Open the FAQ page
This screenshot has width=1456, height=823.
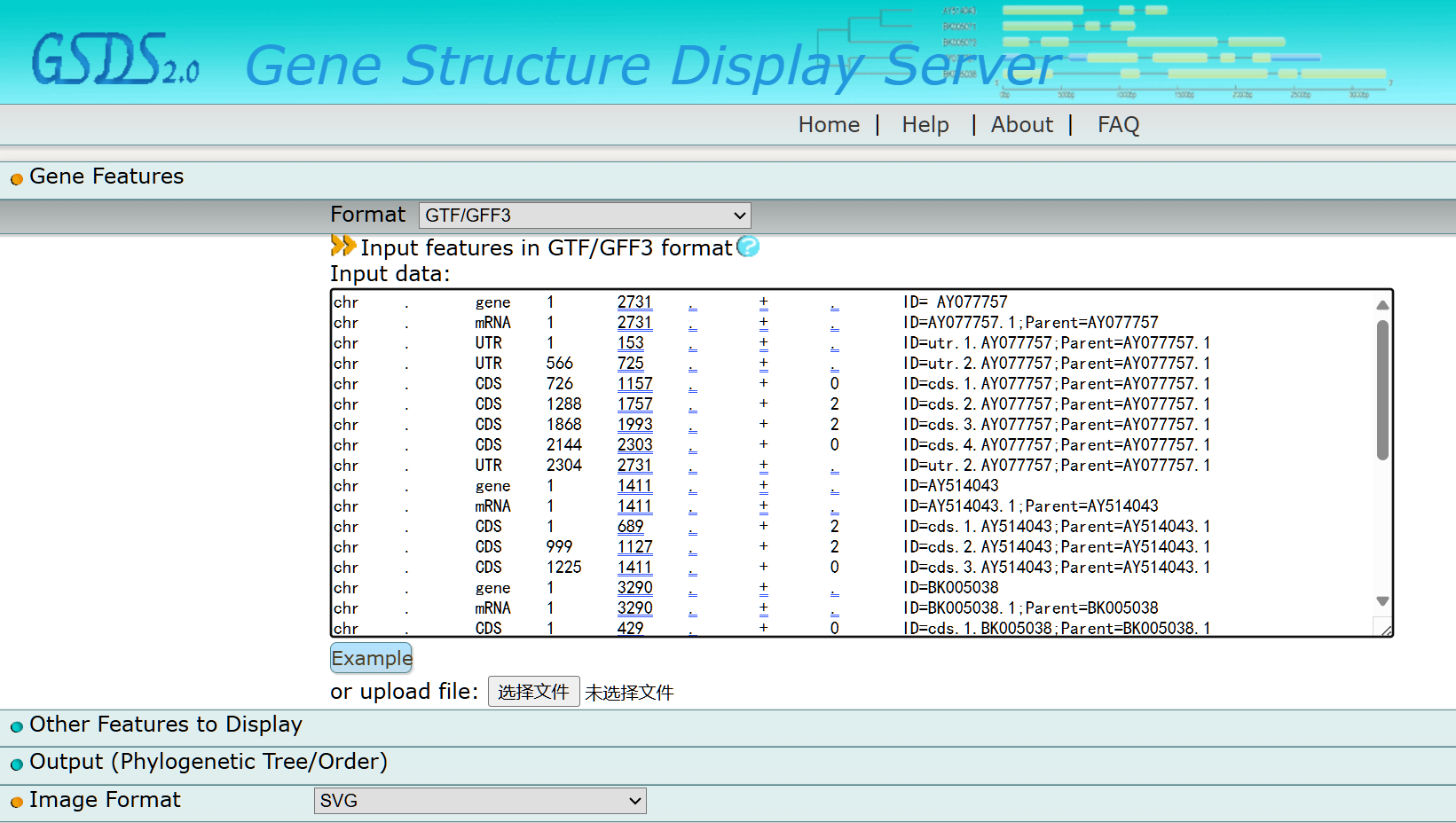click(x=1118, y=125)
